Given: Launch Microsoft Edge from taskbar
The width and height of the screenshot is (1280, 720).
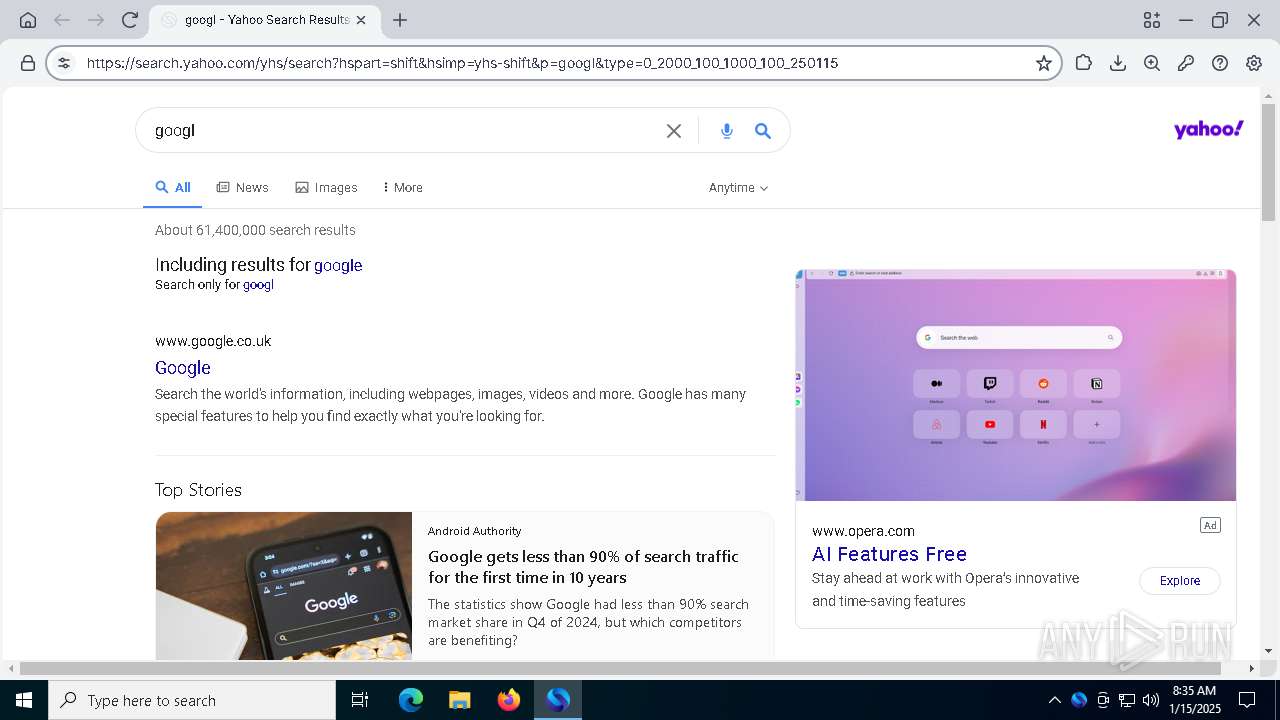Looking at the screenshot, I should click(411, 700).
